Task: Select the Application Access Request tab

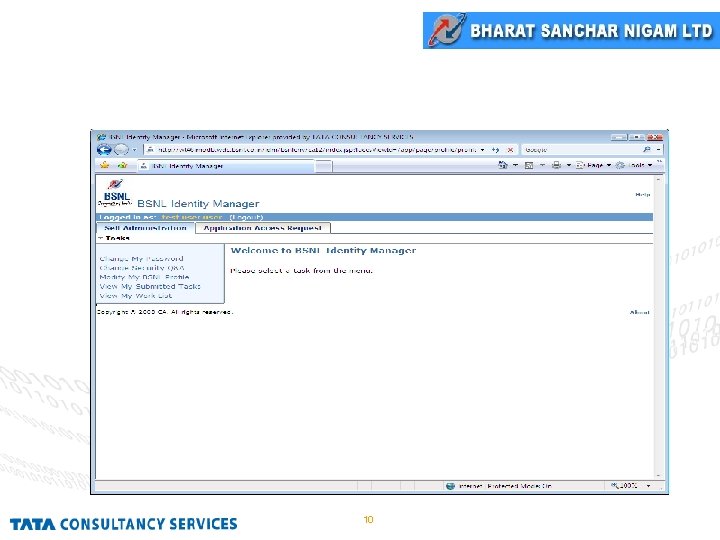Action: click(x=263, y=228)
